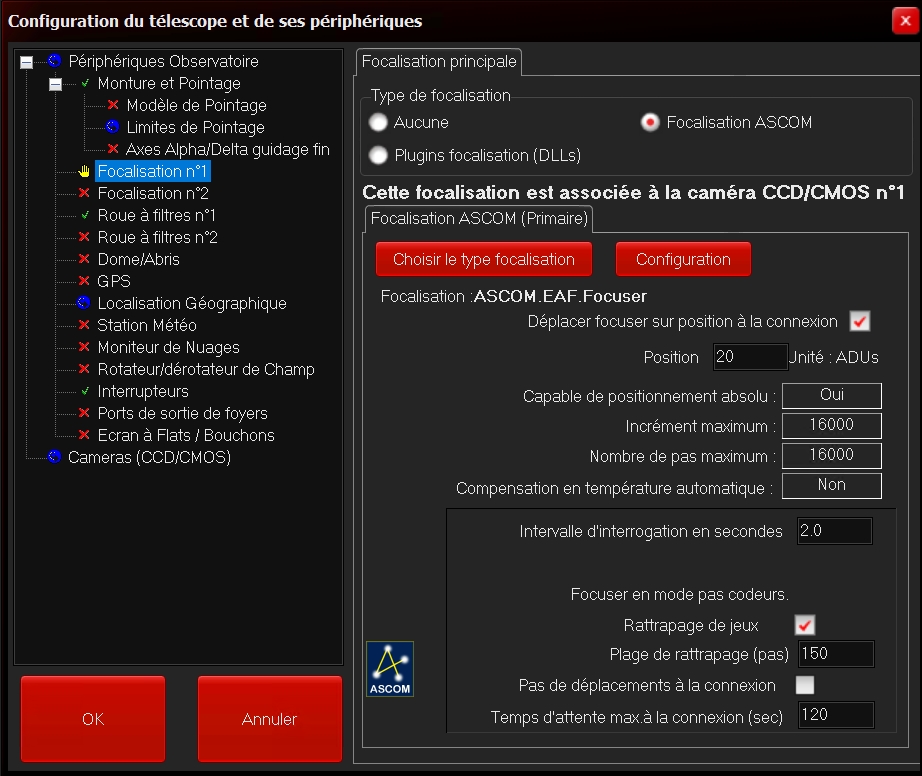Screen dimensions: 922x776
Task: Click the red Configuration button
Action: (x=683, y=259)
